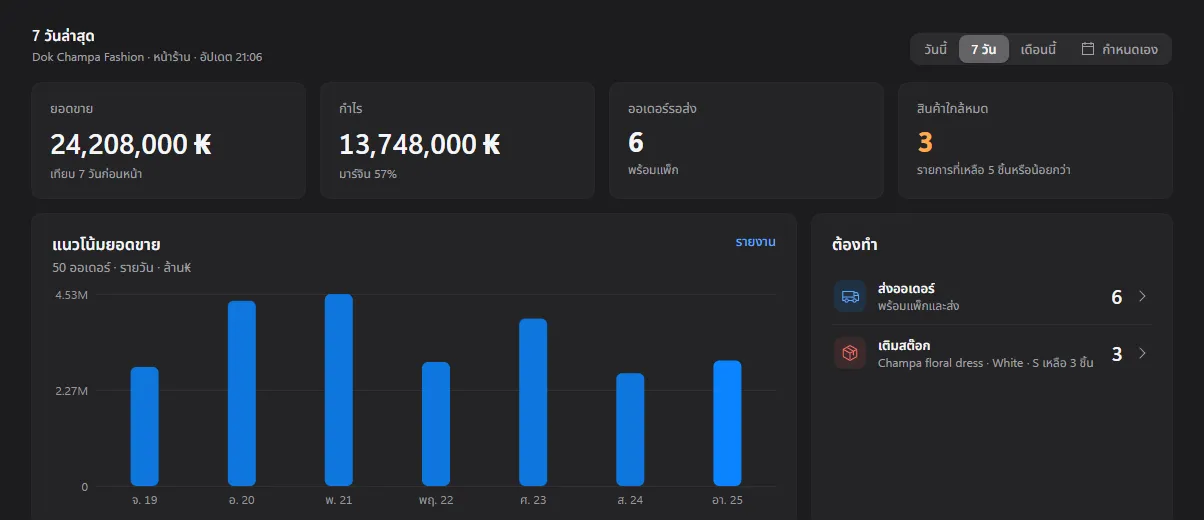Image resolution: width=1204 pixels, height=520 pixels.
Task: Click the 7 วันล่าสุด page heading
Action: [63, 36]
